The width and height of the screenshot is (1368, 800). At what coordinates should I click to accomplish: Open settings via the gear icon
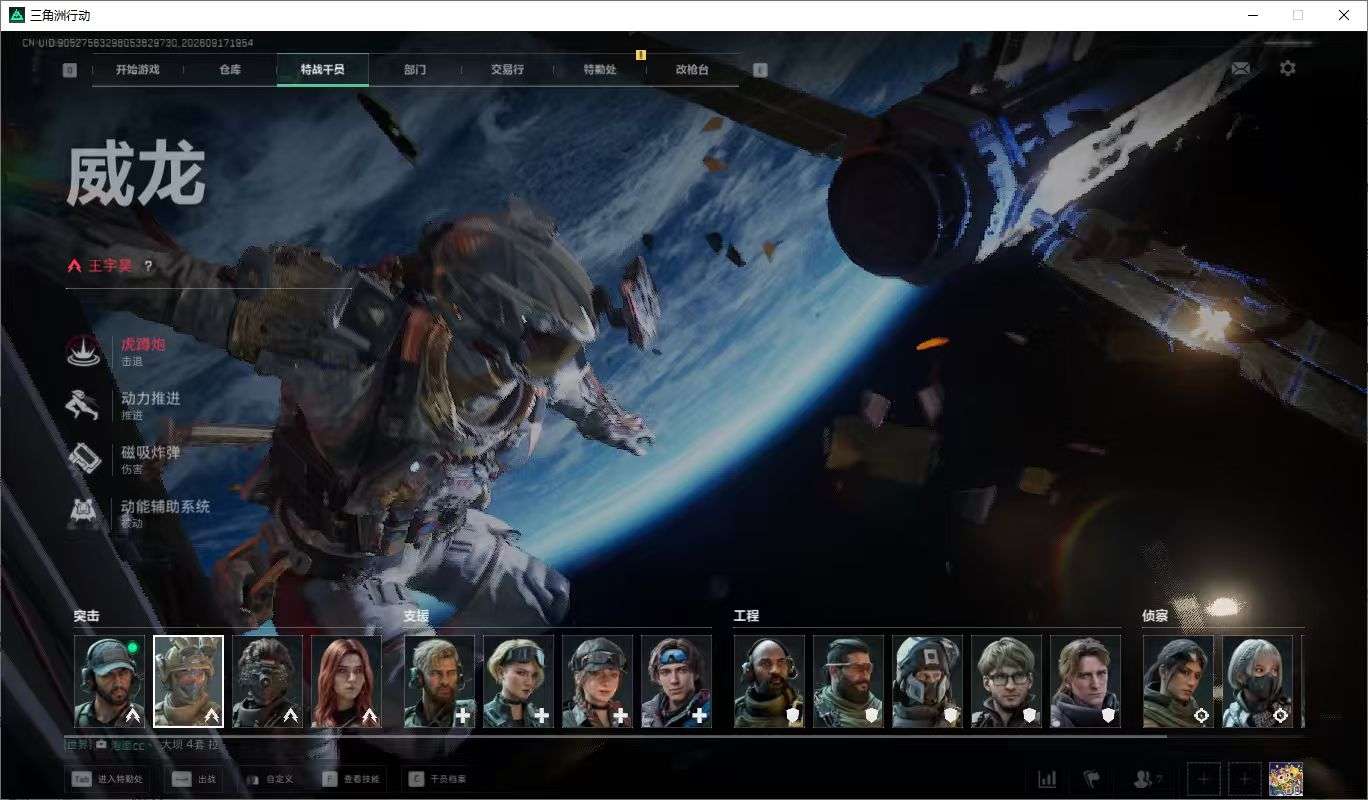point(1288,68)
